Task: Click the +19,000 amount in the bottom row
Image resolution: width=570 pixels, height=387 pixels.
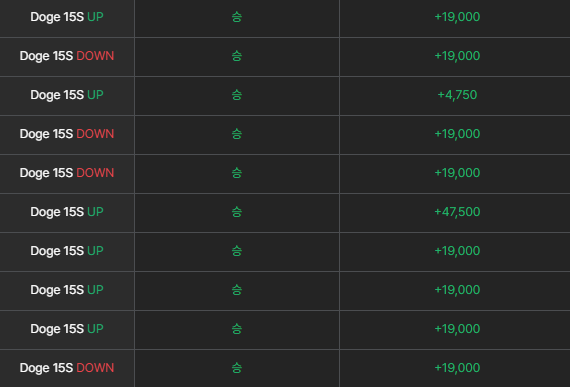Action: click(457, 368)
